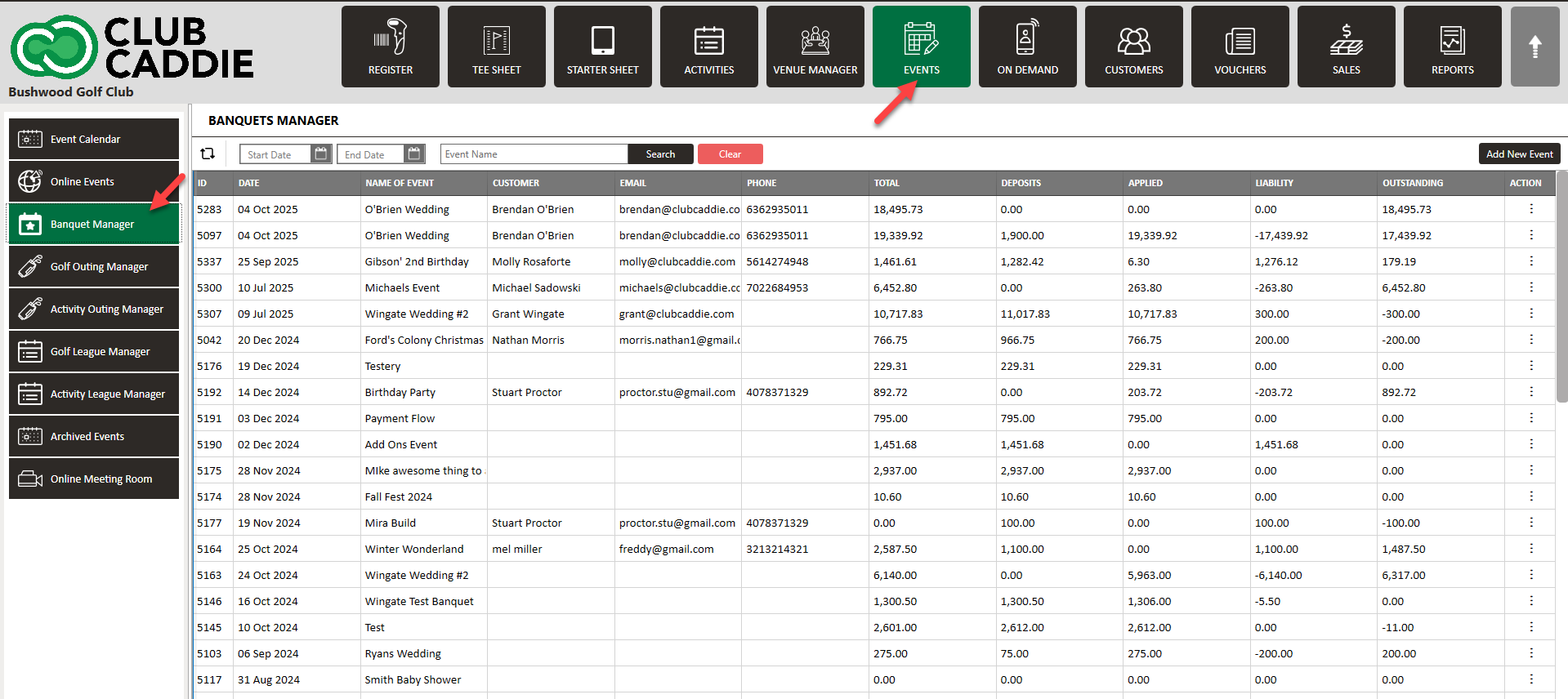Open Archived Events from the sidebar

[x=94, y=437]
